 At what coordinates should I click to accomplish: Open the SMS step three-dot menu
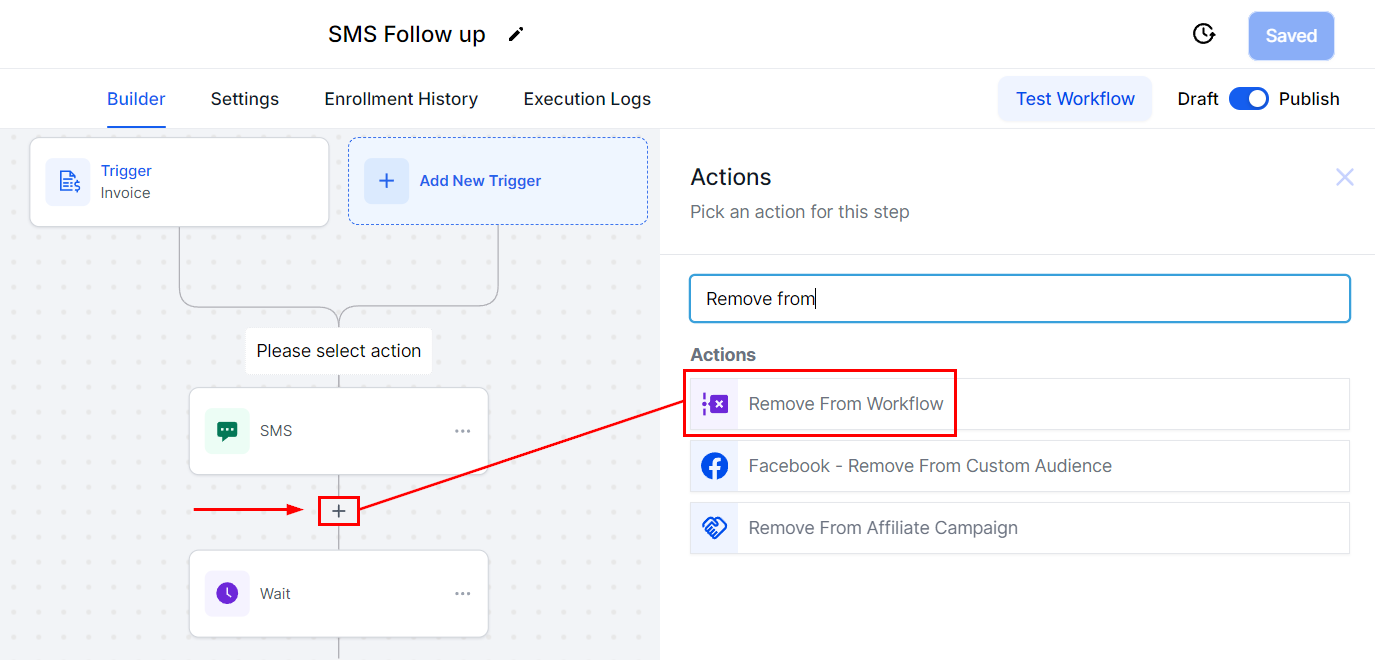tap(462, 431)
